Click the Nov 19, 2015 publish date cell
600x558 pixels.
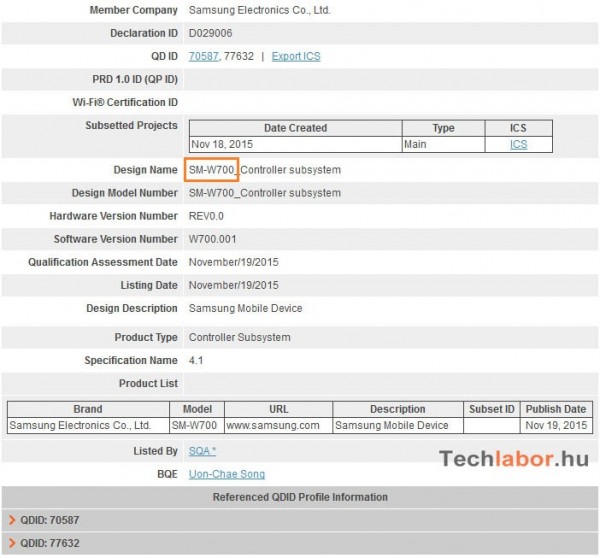(556, 425)
